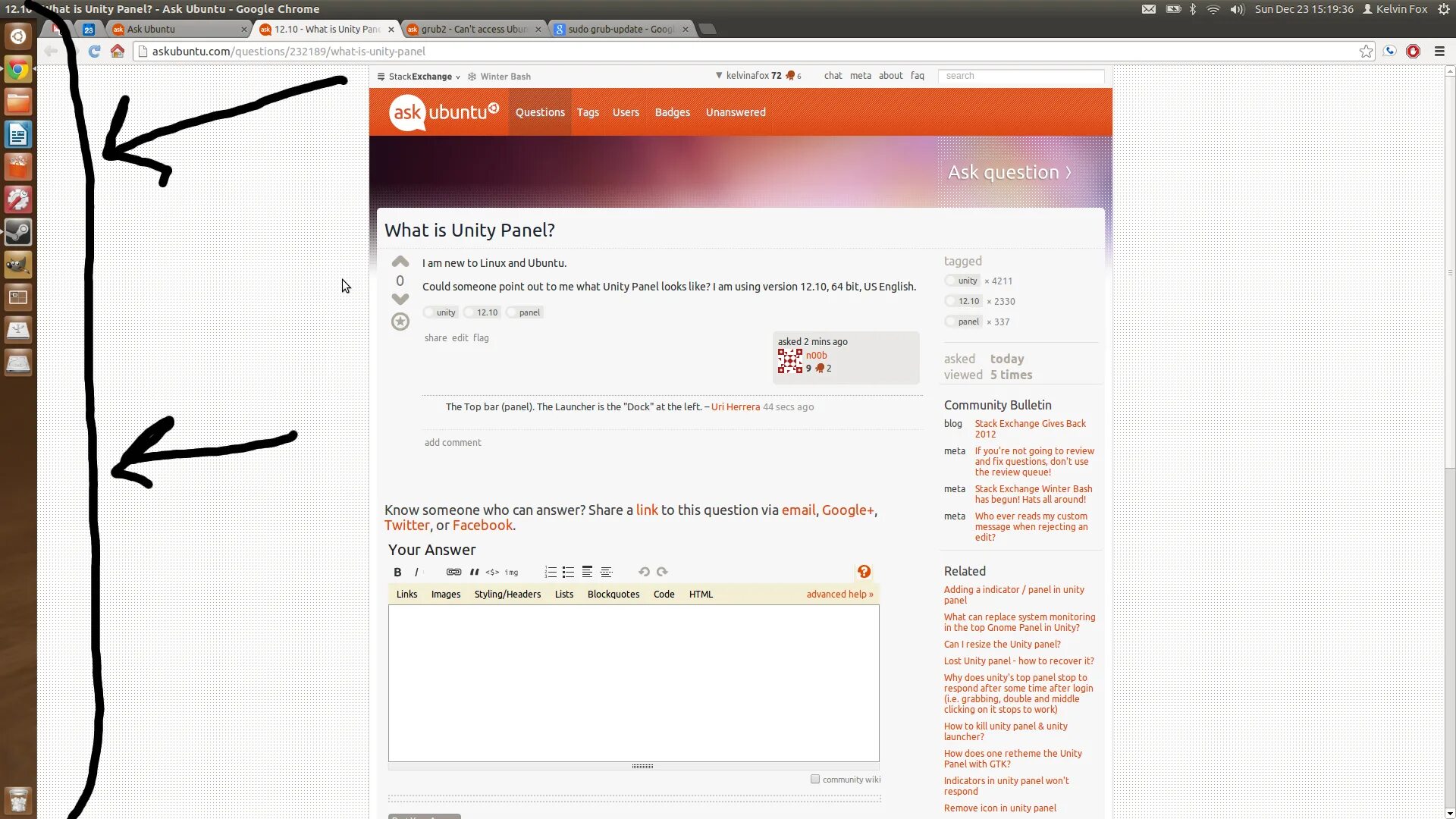
Task: Click the numbered list icon in editor toolbar
Action: [551, 572]
